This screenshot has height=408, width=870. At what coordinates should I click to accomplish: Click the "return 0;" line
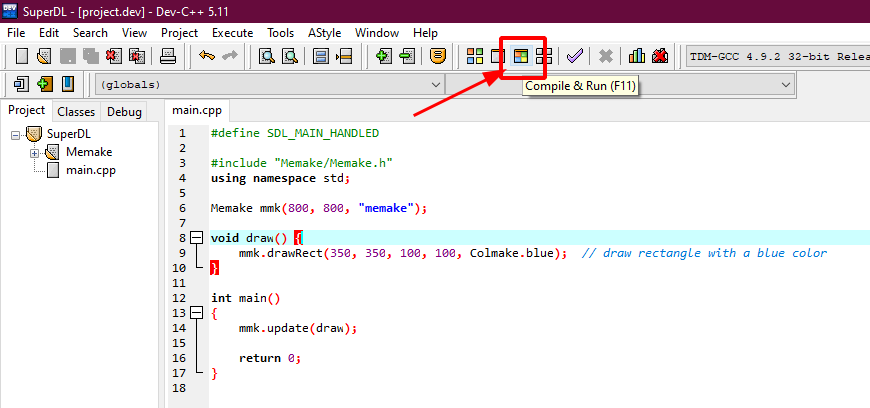tap(270, 358)
